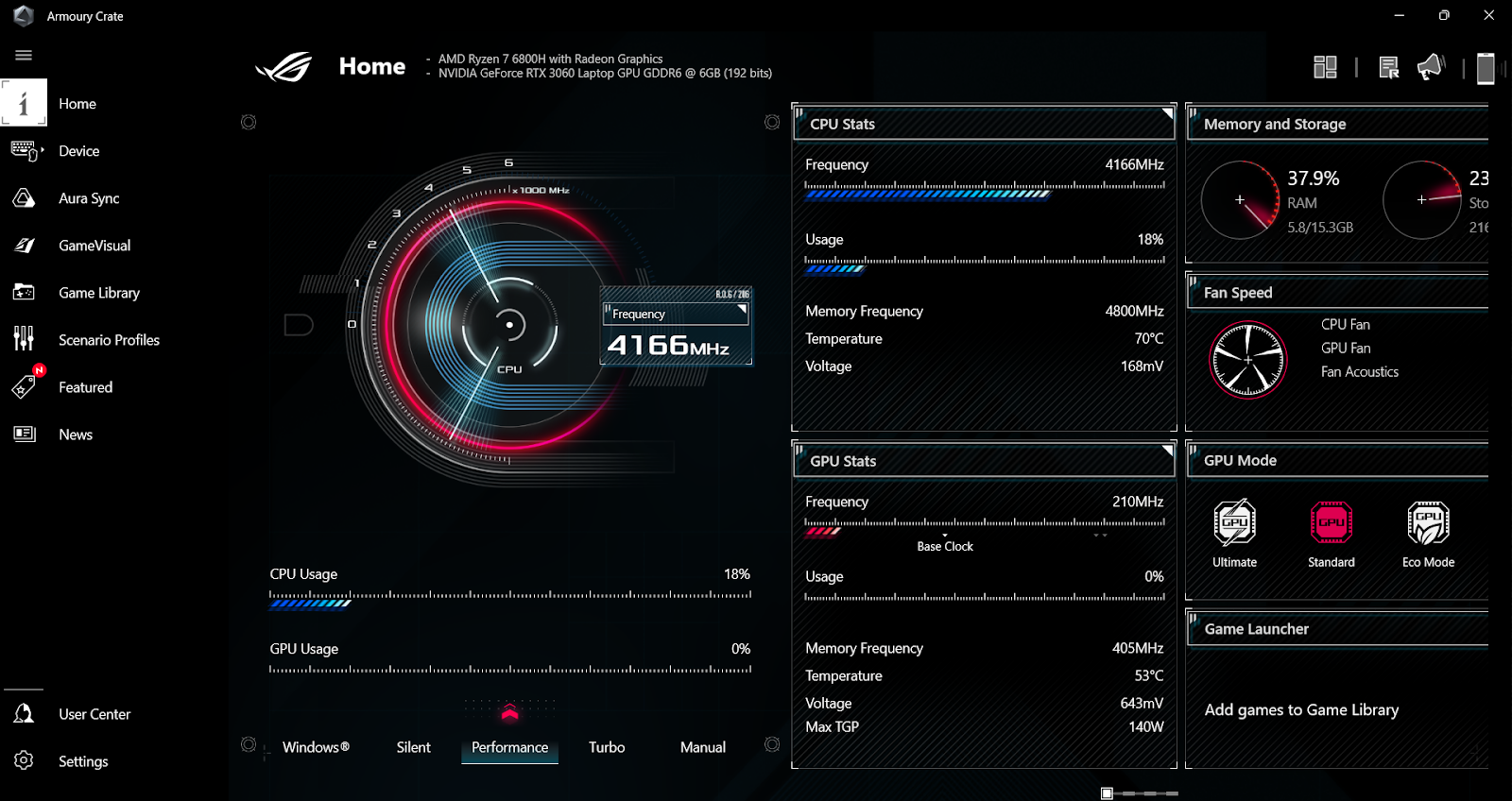Click the 405MHz GPU memory frequency value
The image size is (1512, 801).
coord(1138,649)
